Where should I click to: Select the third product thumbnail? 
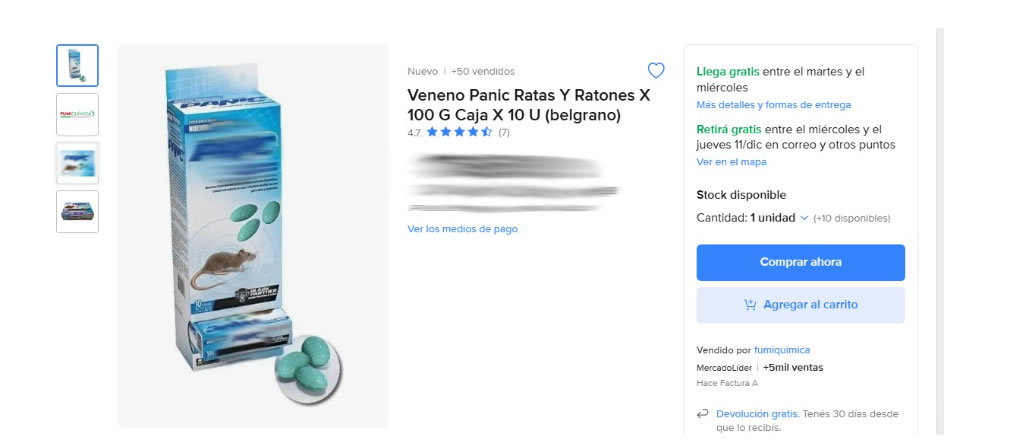(x=77, y=162)
